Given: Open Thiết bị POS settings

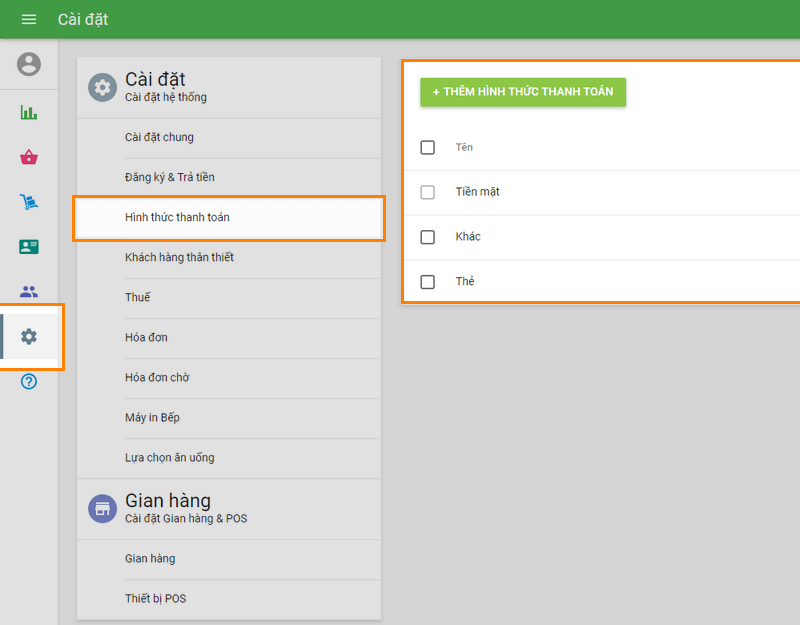Looking at the screenshot, I should pos(155,598).
